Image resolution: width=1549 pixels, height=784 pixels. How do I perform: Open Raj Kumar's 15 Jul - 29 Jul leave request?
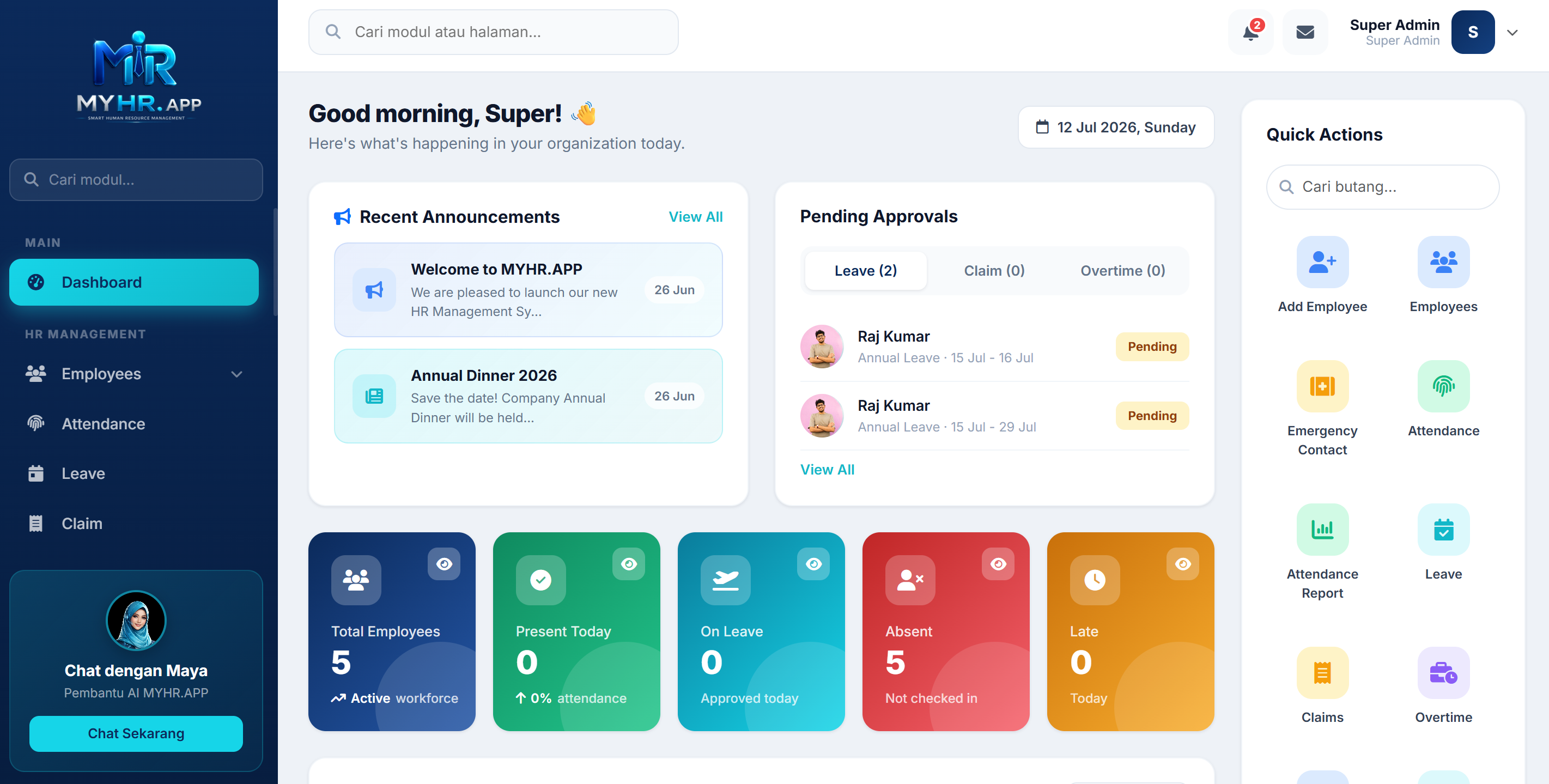pyautogui.click(x=994, y=416)
